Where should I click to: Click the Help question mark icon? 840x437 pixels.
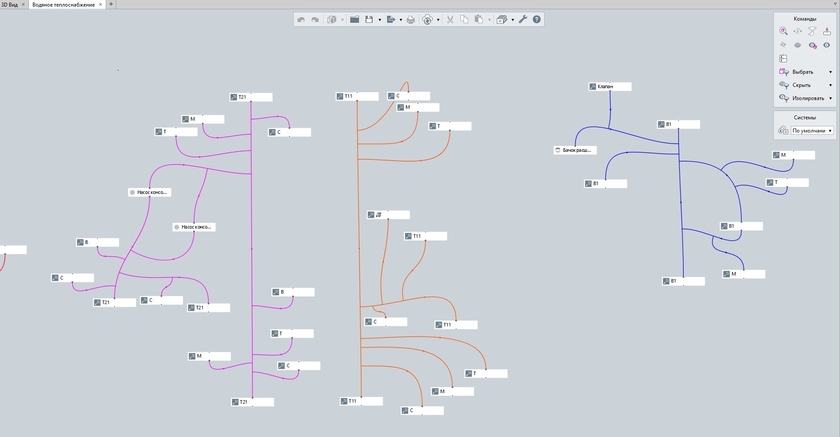537,19
